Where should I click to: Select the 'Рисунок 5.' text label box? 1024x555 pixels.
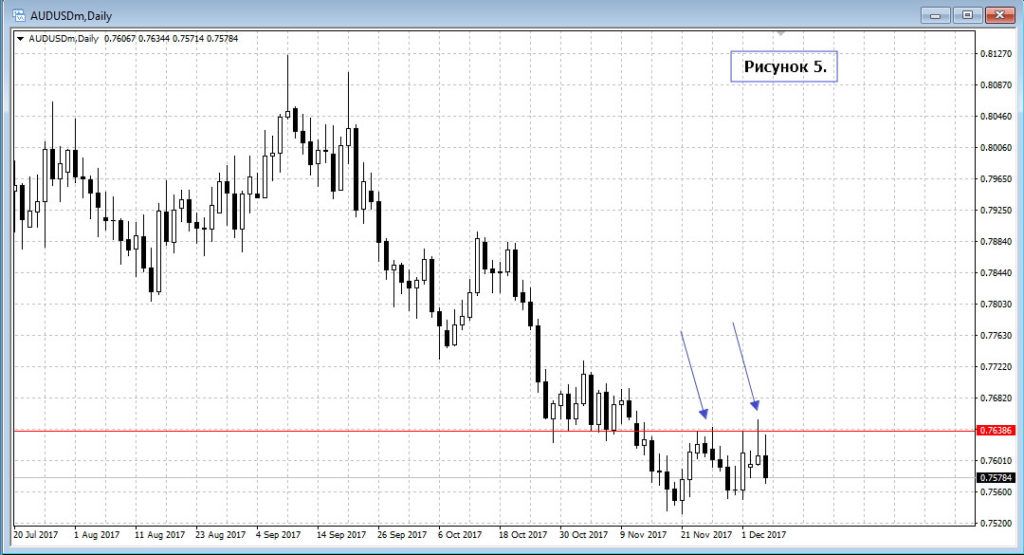click(x=784, y=67)
